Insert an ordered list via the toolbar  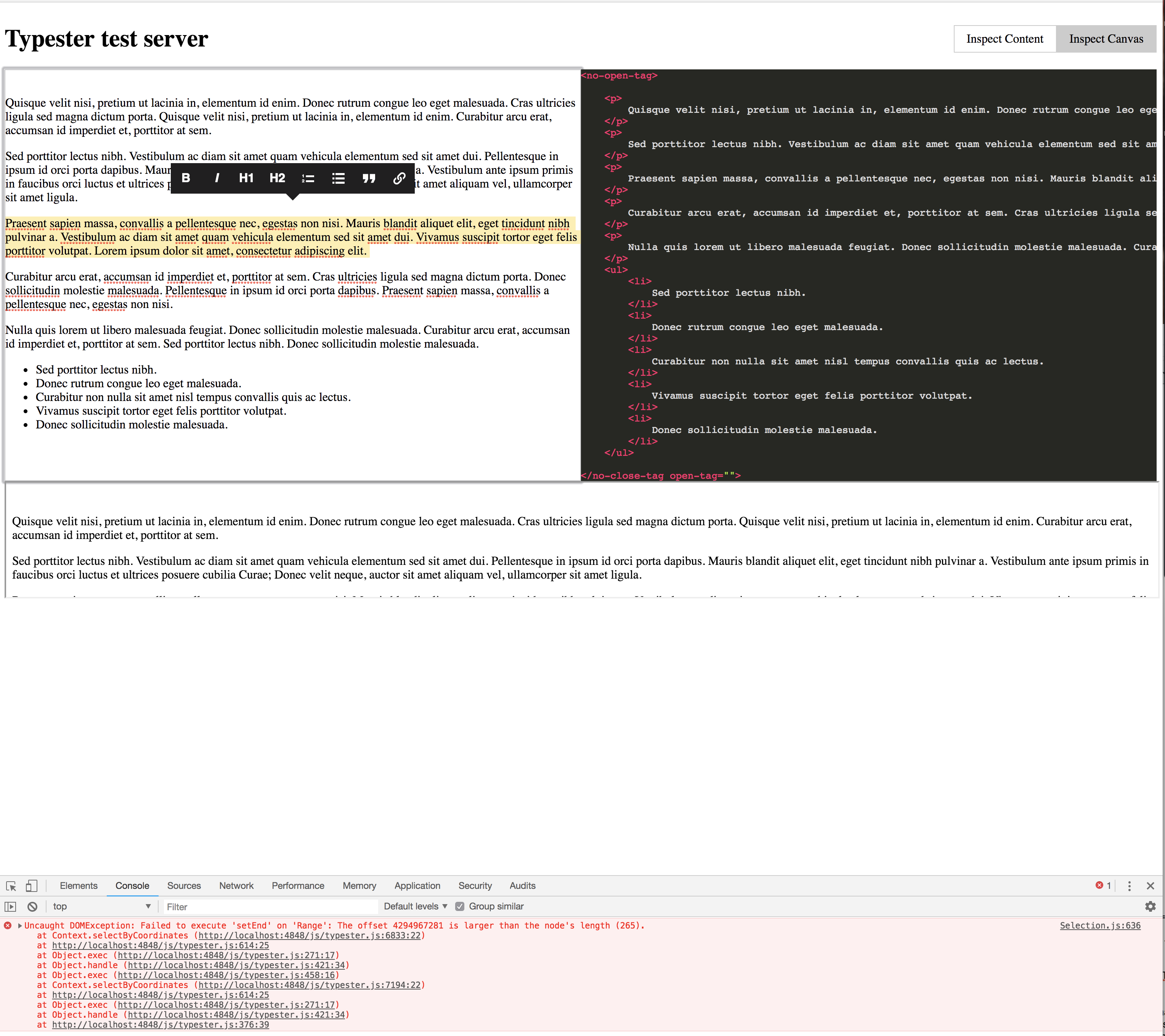[x=308, y=178]
